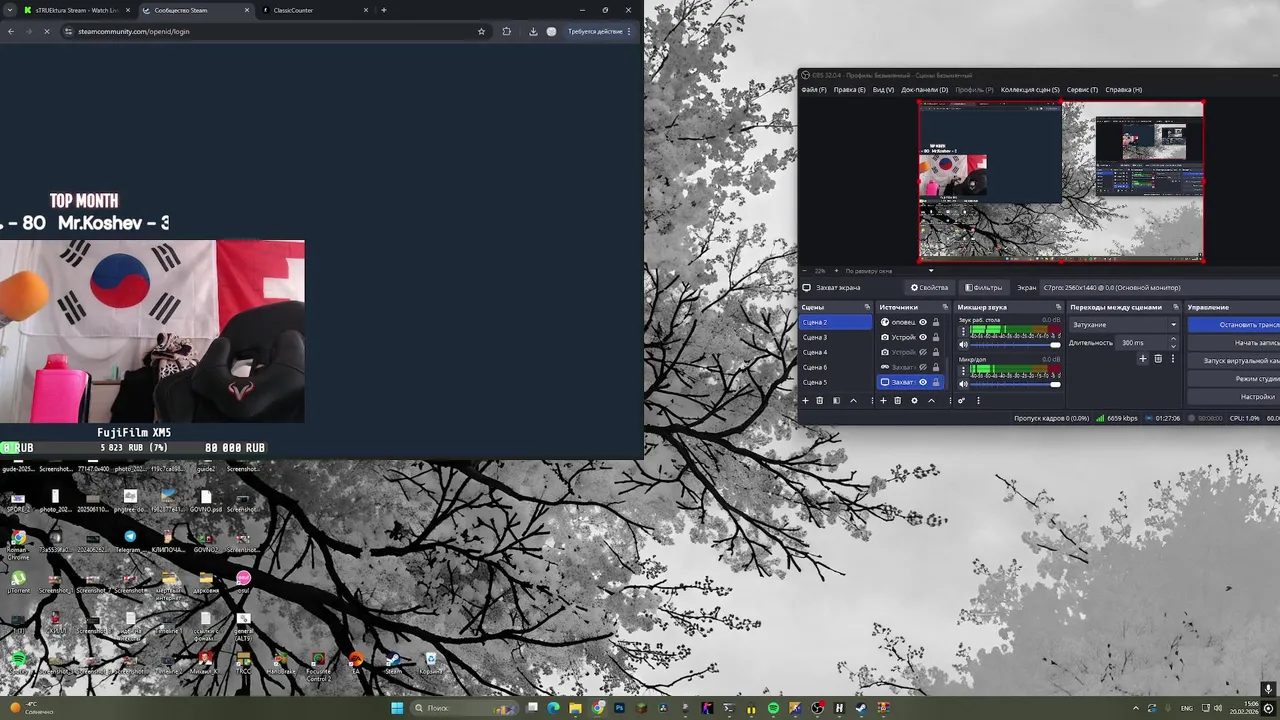Screen dimensions: 1280x720
Task: Adjust the Микр/доп volume slider
Action: (1015, 384)
